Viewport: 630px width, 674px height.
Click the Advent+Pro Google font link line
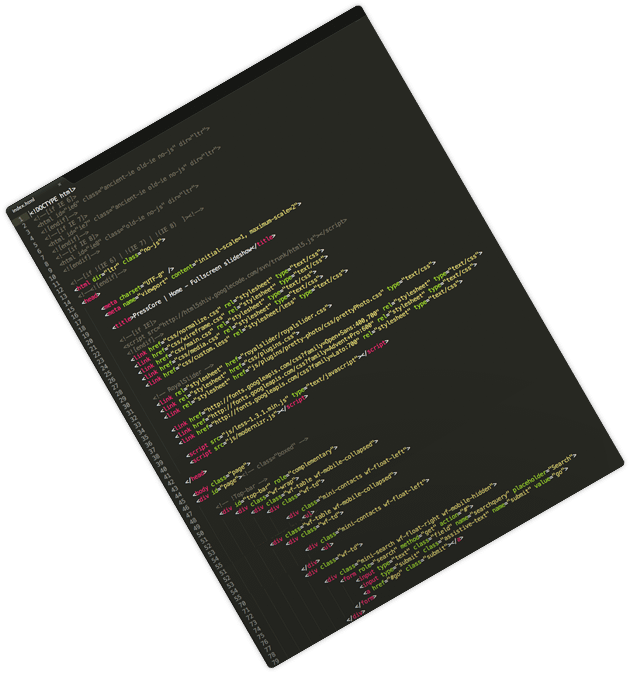click(x=327, y=351)
